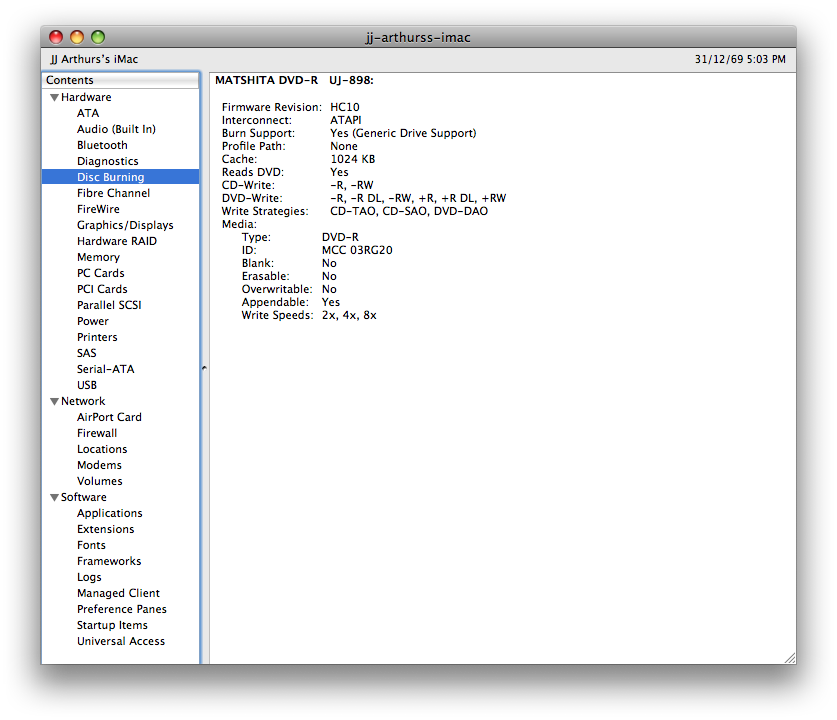Open the Bluetooth hardware entry

pyautogui.click(x=102, y=145)
